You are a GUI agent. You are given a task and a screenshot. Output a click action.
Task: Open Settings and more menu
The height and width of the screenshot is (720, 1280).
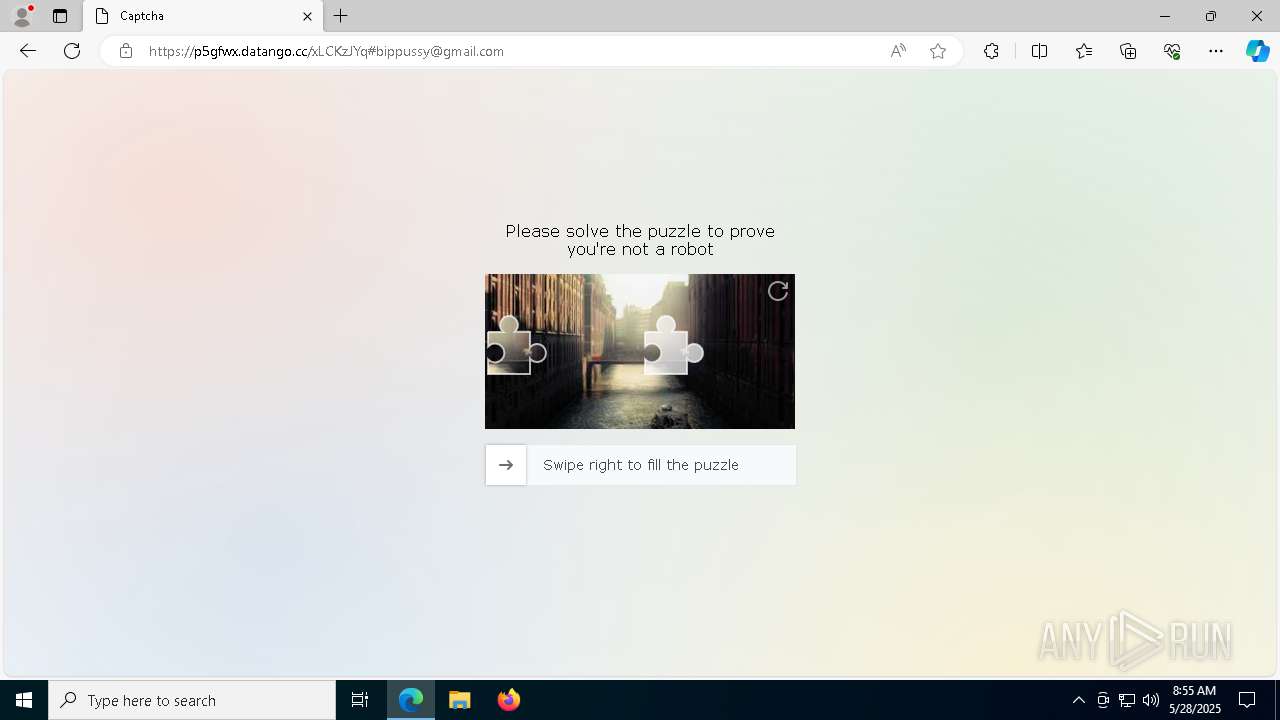1216,51
